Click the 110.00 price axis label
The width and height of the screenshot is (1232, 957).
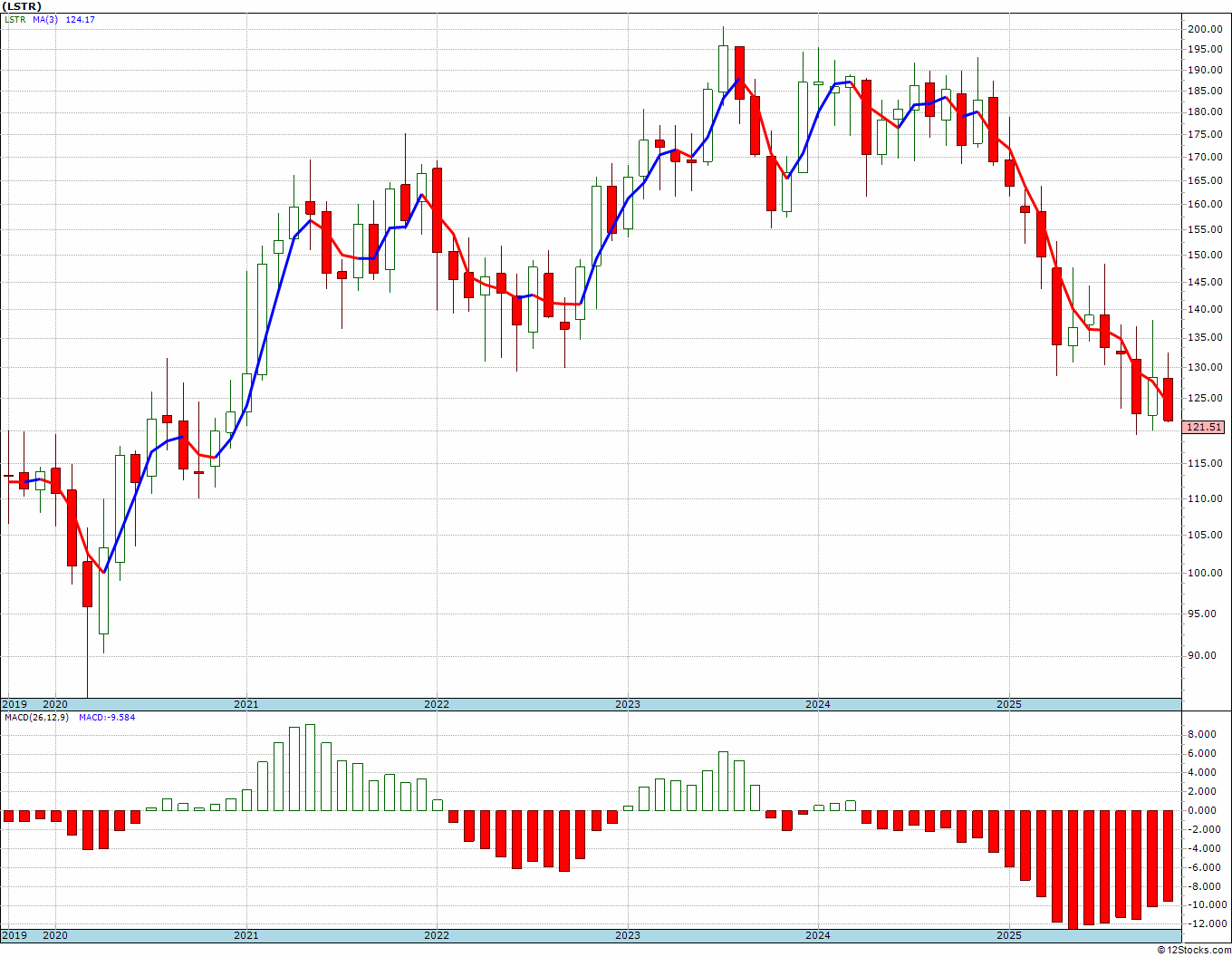pos(1205,498)
